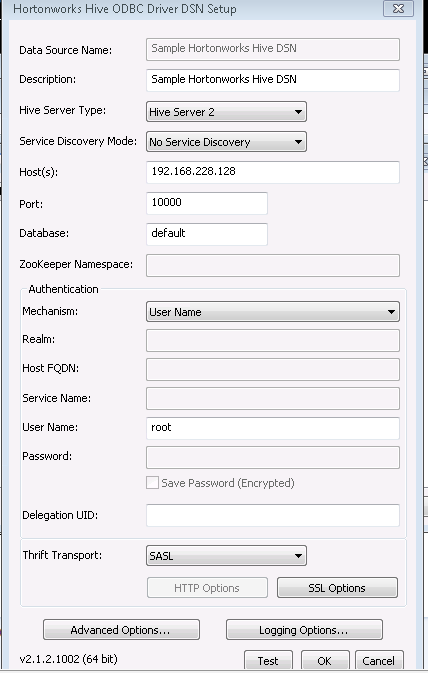The height and width of the screenshot is (673, 428).
Task: Click the Host FQDN field
Action: [273, 369]
